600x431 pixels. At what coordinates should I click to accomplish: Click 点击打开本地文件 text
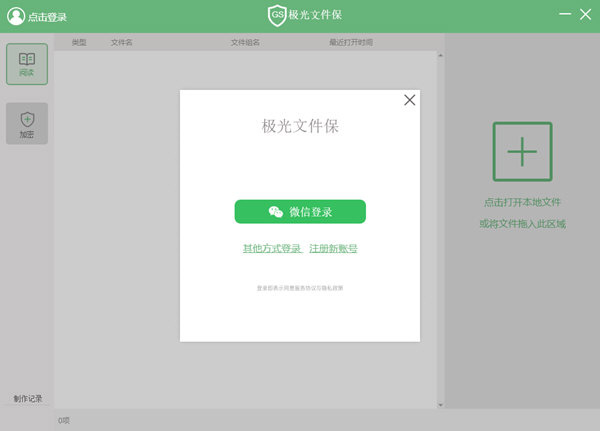coord(522,202)
